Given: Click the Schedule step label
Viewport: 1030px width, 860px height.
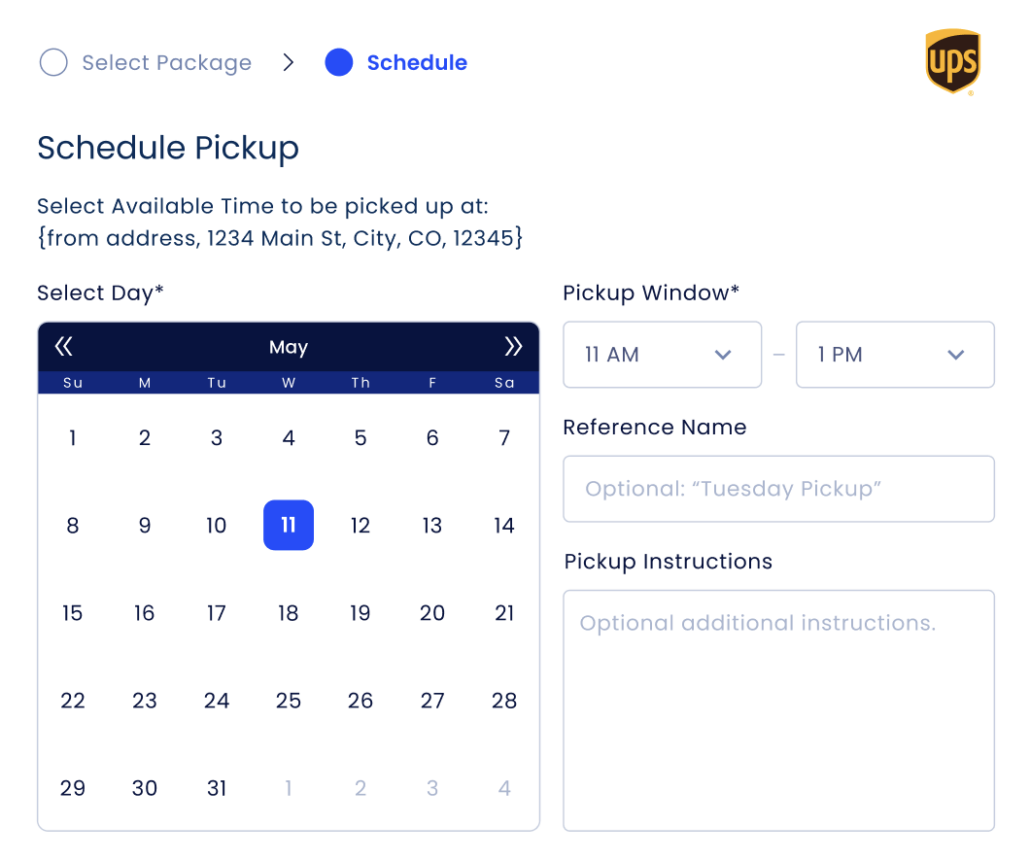Looking at the screenshot, I should pos(417,62).
